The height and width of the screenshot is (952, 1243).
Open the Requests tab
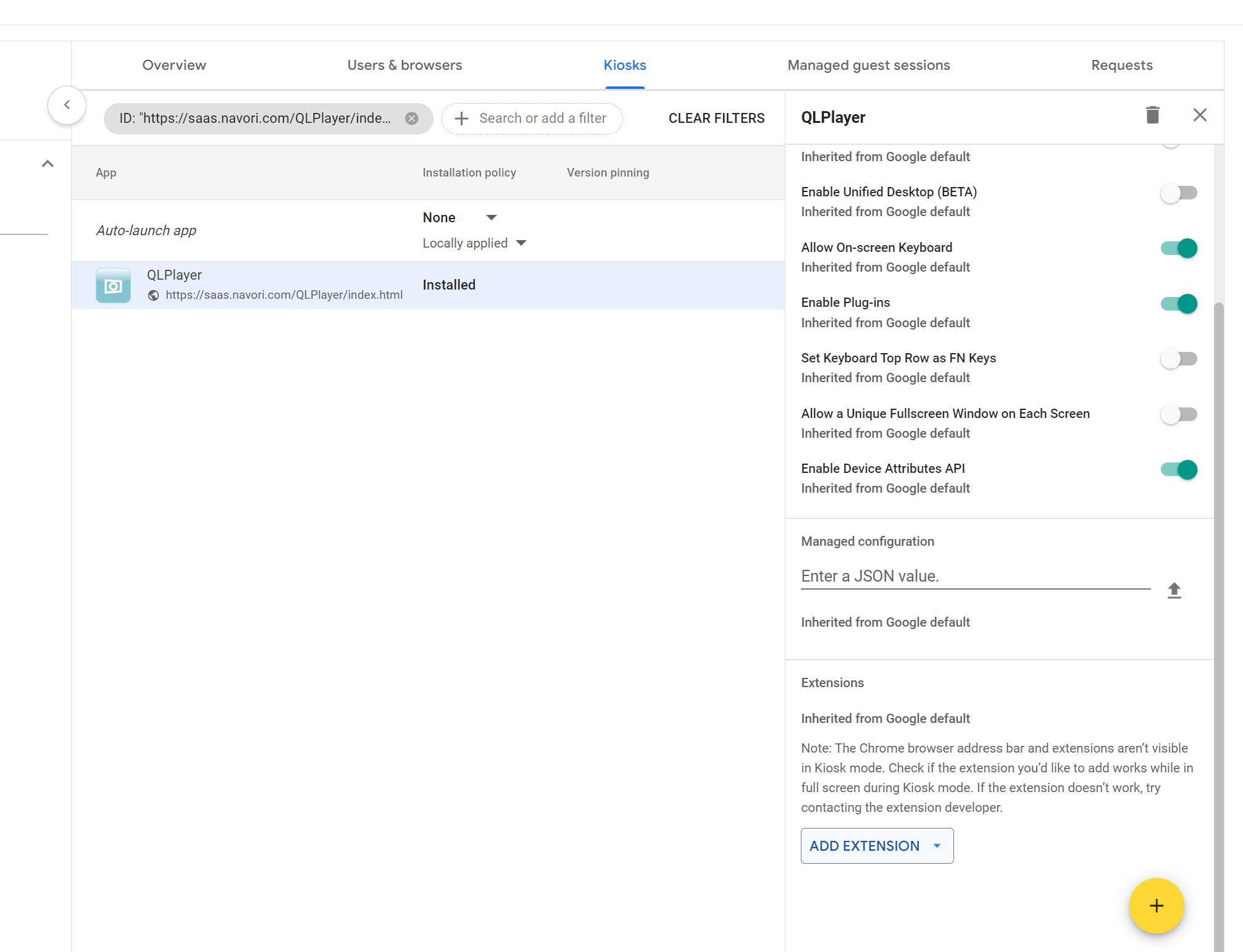(x=1122, y=65)
